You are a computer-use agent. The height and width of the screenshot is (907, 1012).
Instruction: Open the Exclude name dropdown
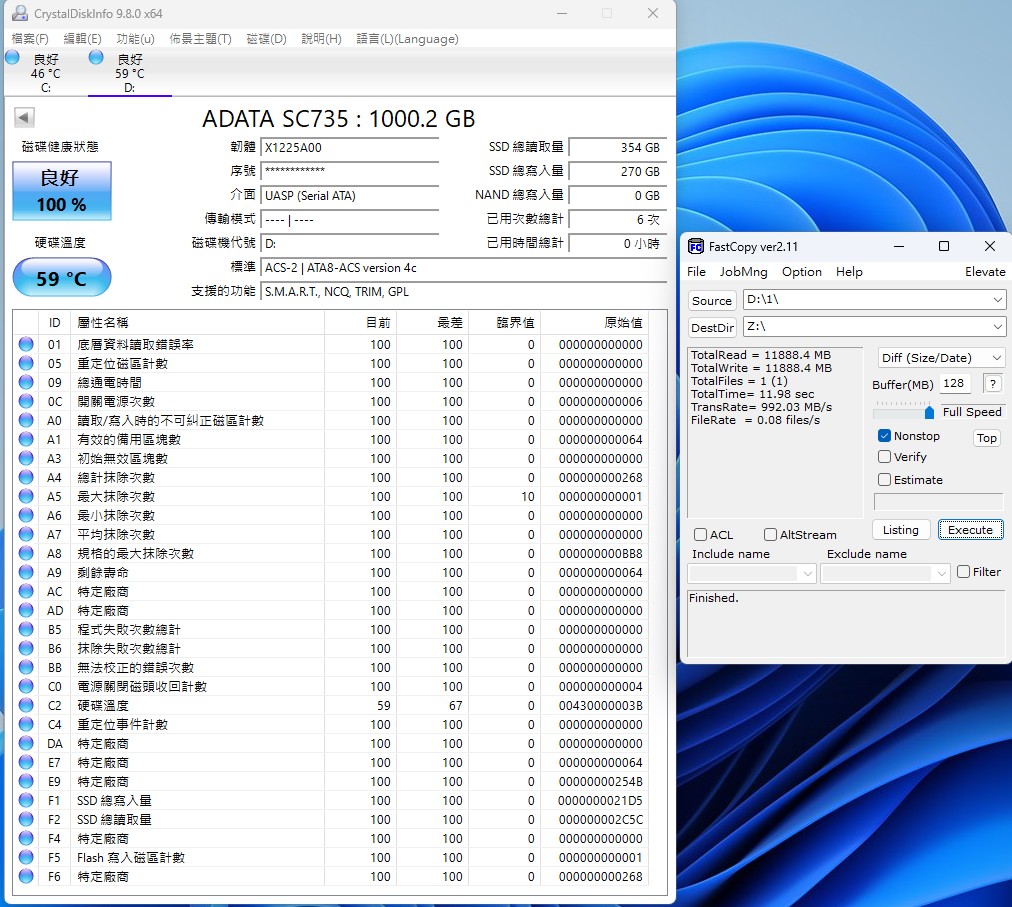click(942, 573)
